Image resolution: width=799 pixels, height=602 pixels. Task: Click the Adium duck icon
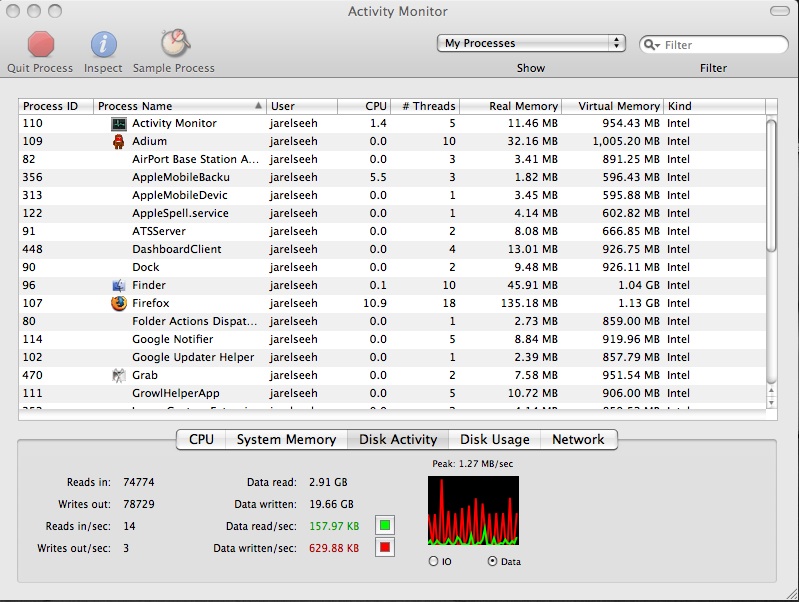118,141
